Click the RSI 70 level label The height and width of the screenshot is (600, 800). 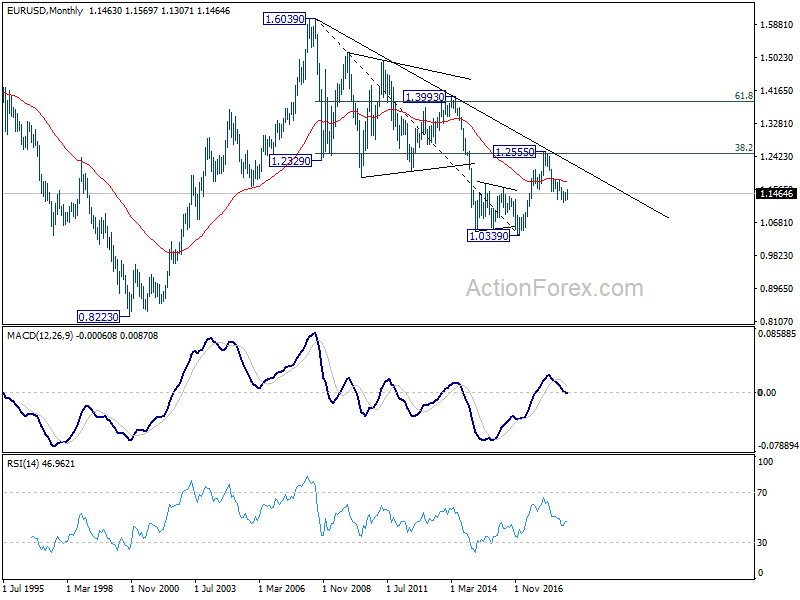[762, 493]
